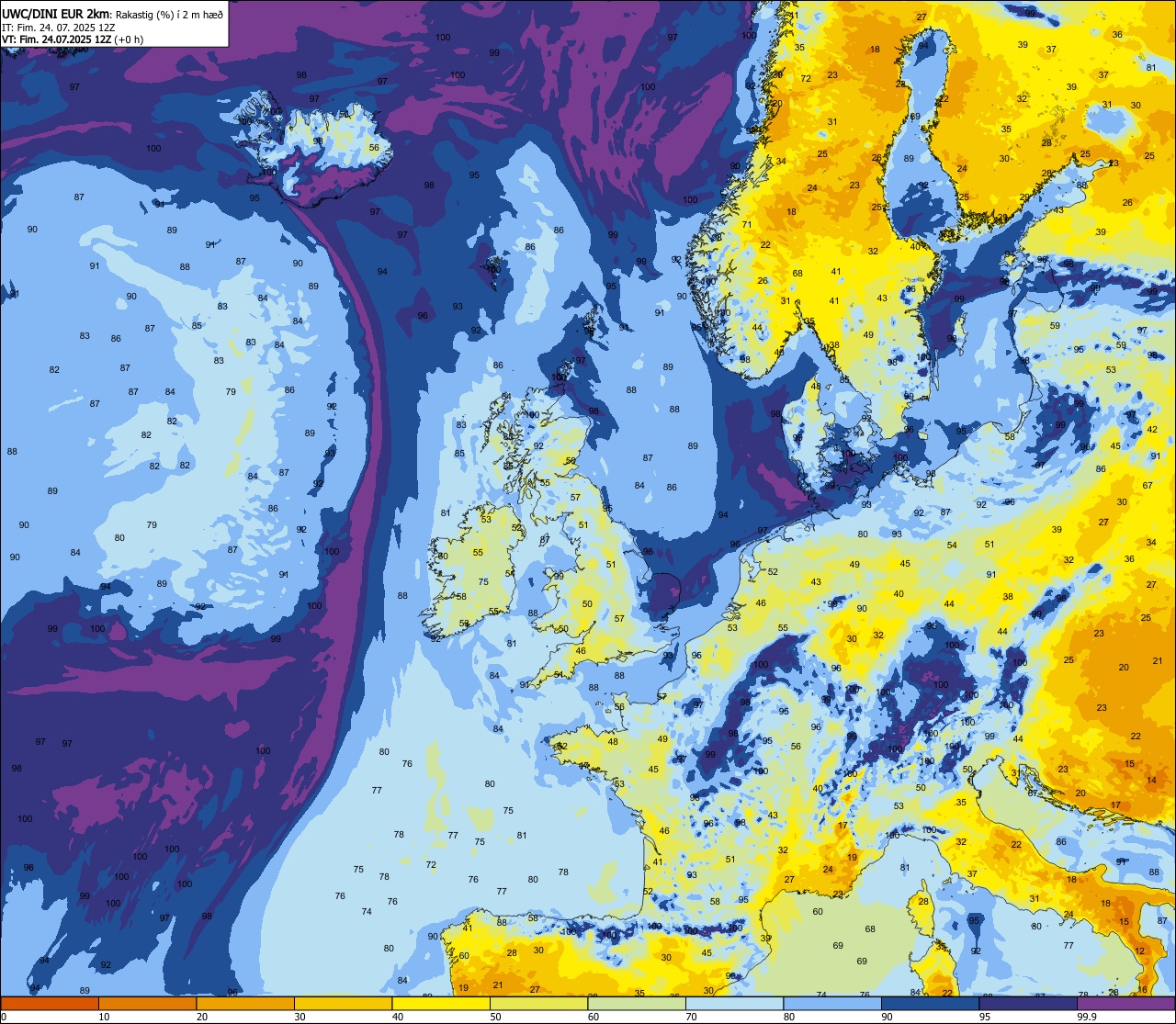Click the "95" legend scale label
Viewport: 1176px width, 1024px height.
pyautogui.click(x=985, y=1017)
